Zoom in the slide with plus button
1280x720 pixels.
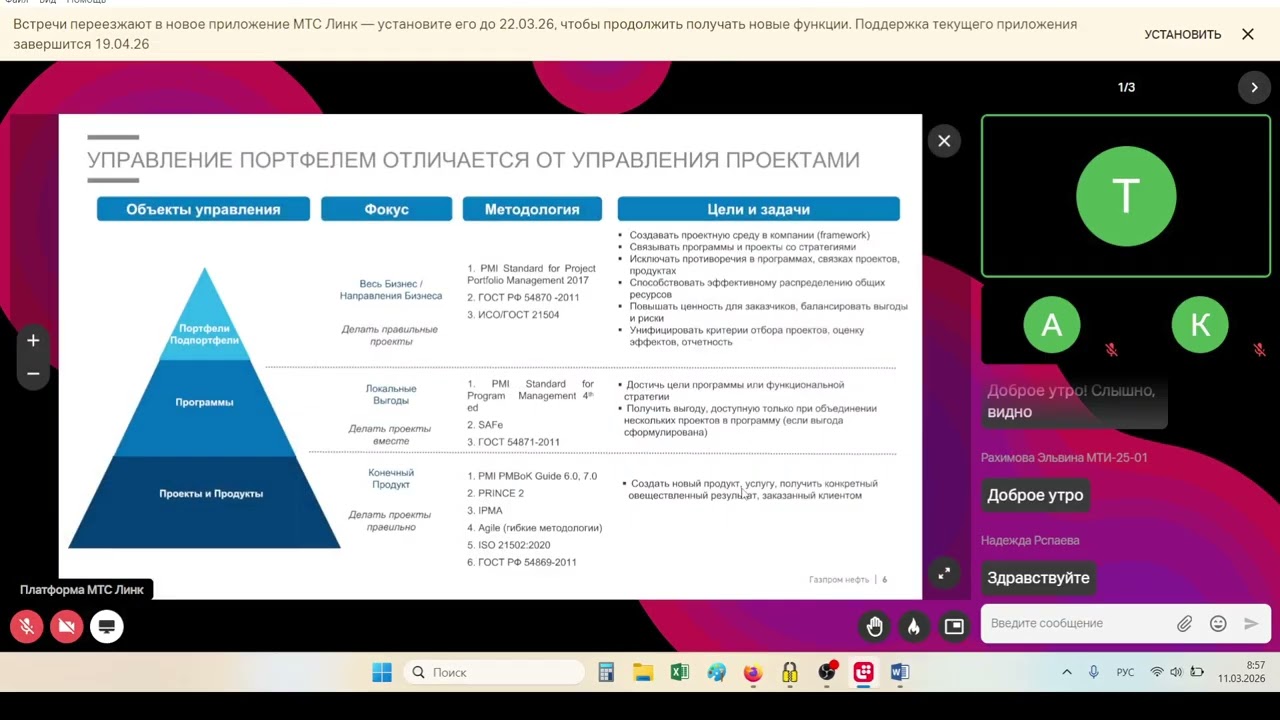pyautogui.click(x=33, y=341)
